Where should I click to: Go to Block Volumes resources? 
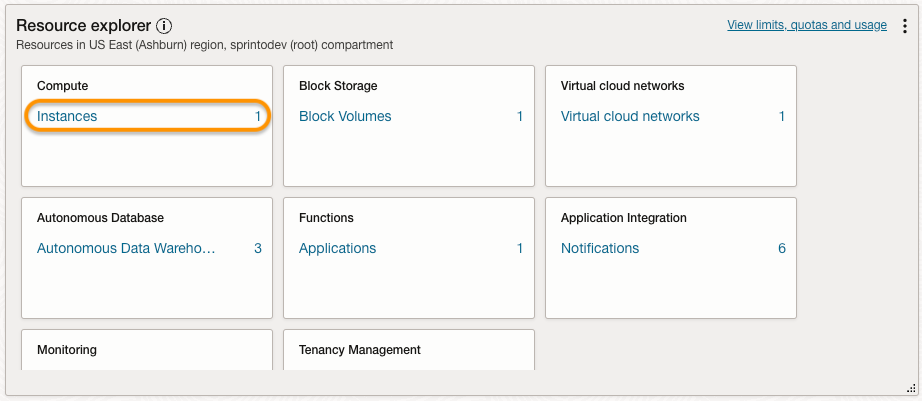coord(345,117)
